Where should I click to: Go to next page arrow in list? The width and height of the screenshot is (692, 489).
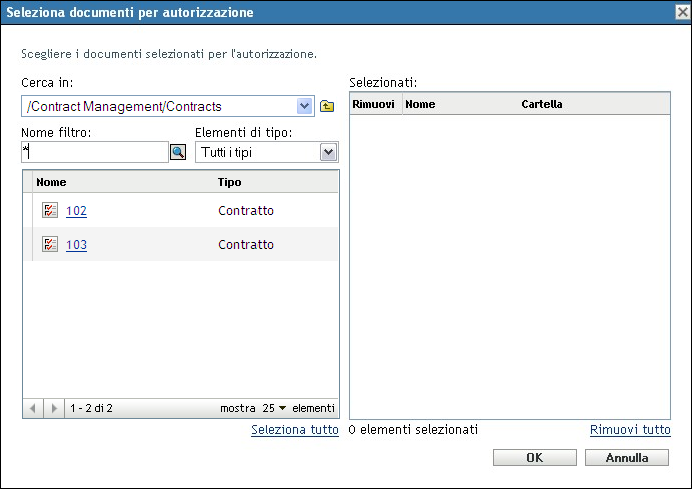pyautogui.click(x=54, y=408)
